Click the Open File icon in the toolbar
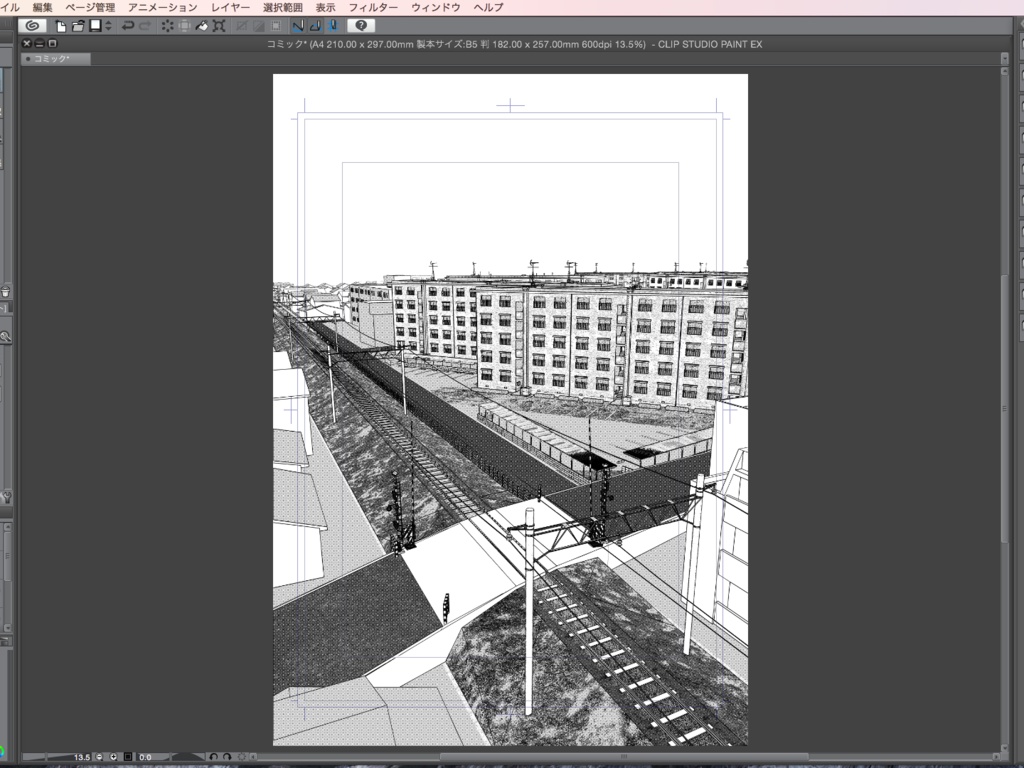Screen dimensions: 1024x768 (77, 27)
